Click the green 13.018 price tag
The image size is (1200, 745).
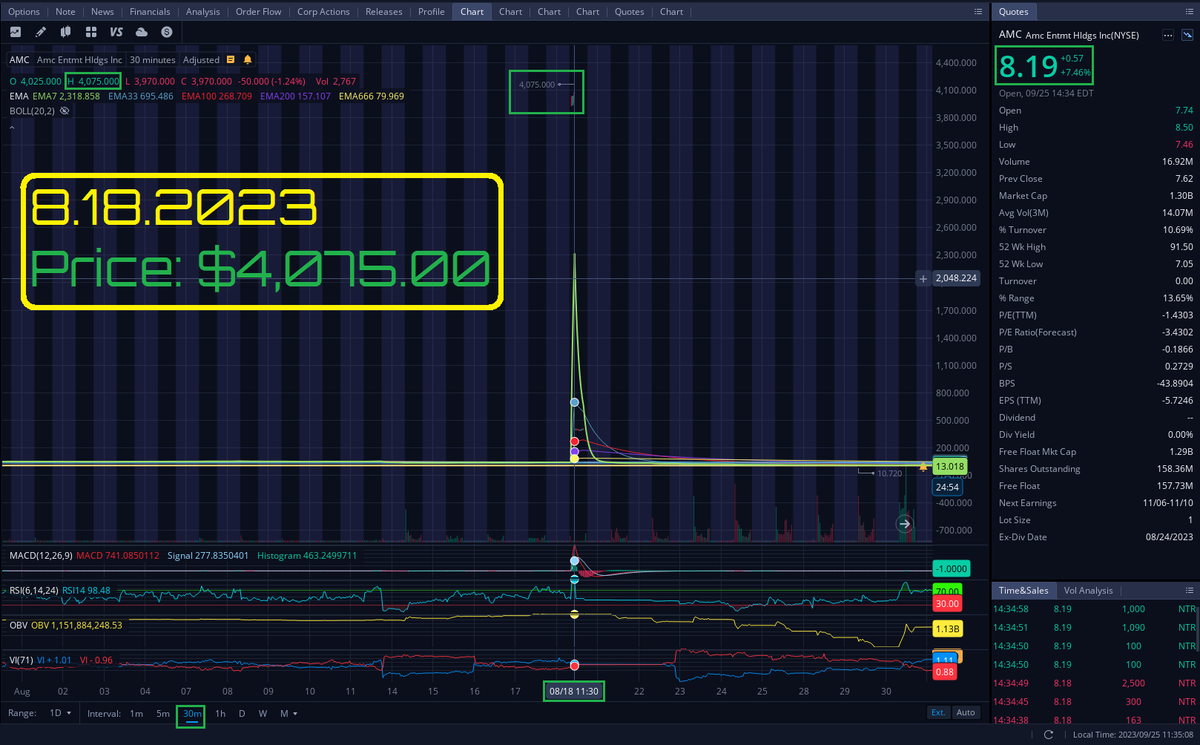(x=948, y=467)
